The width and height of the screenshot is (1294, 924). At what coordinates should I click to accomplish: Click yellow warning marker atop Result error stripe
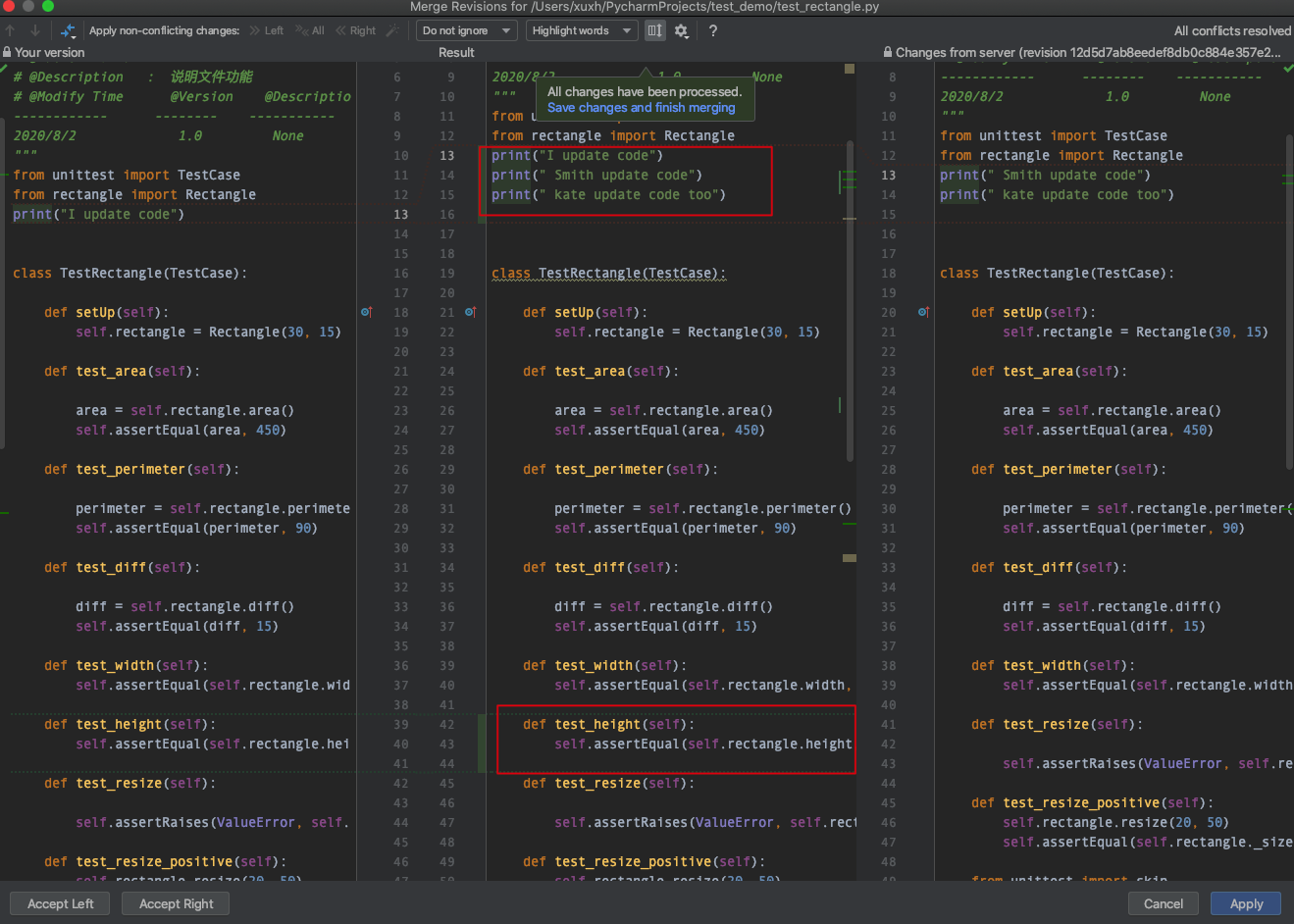coord(850,69)
